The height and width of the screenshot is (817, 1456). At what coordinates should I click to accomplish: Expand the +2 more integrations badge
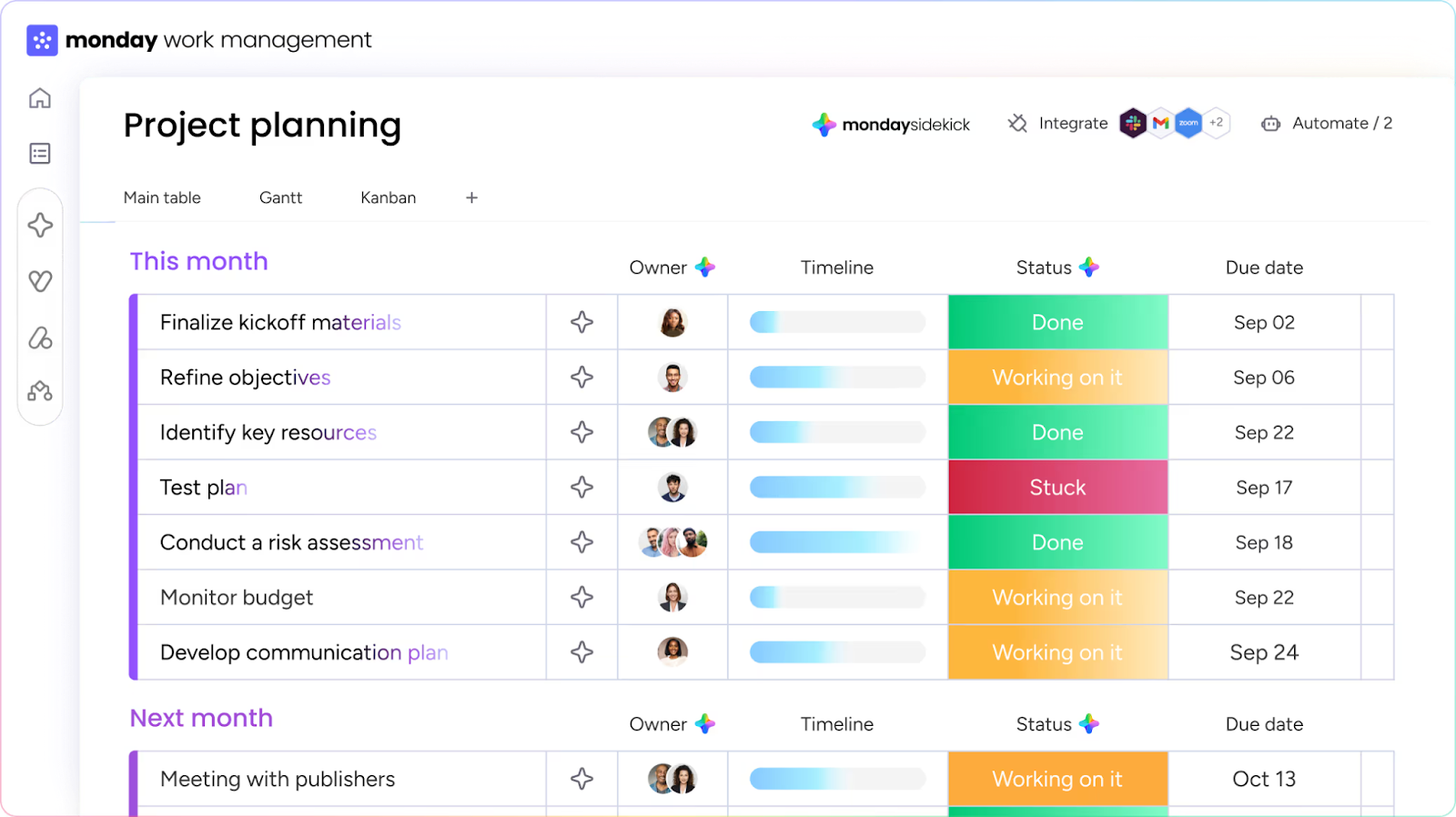click(1217, 123)
